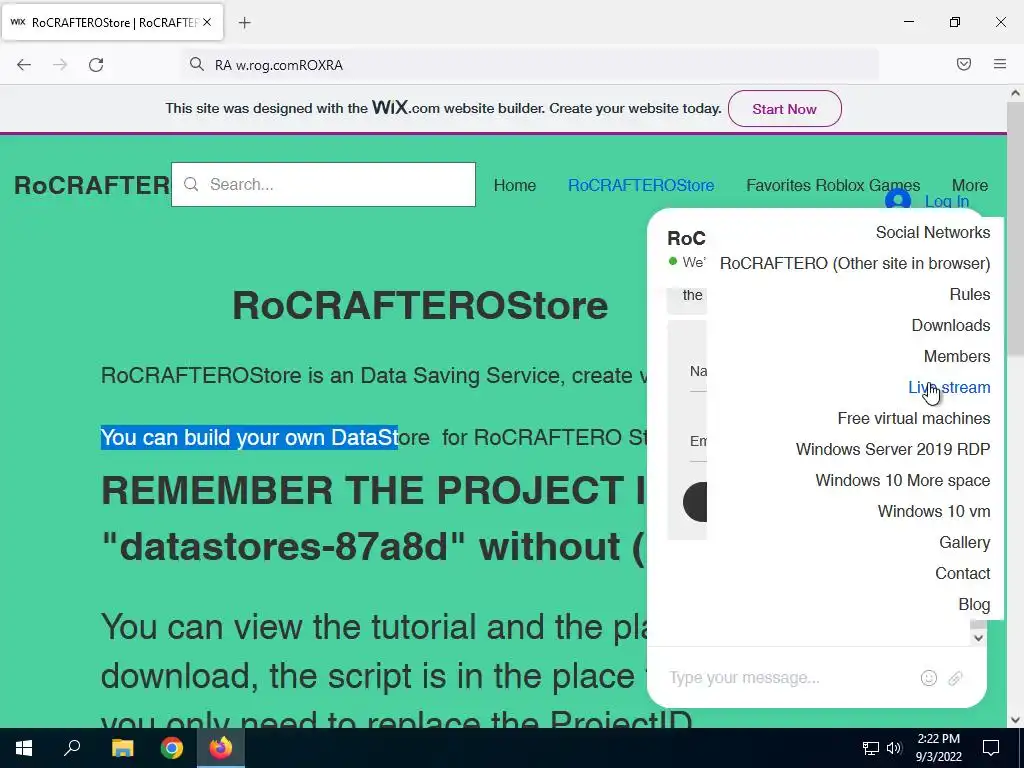The image size is (1024, 768).
Task: Reload the page with the refresh icon
Action: point(96,65)
